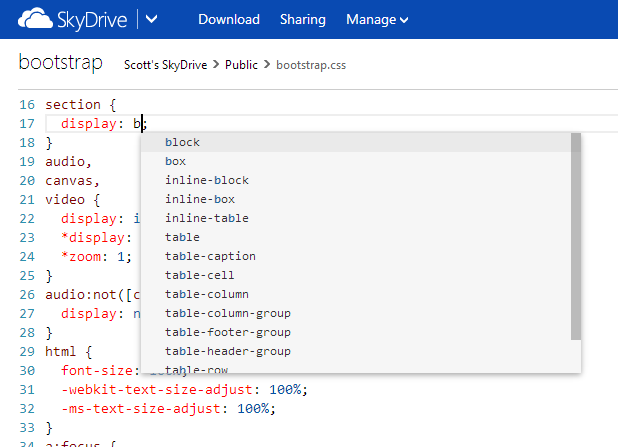This screenshot has width=618, height=447.
Task: Click the bootstrap page title
Action: pyautogui.click(x=61, y=63)
